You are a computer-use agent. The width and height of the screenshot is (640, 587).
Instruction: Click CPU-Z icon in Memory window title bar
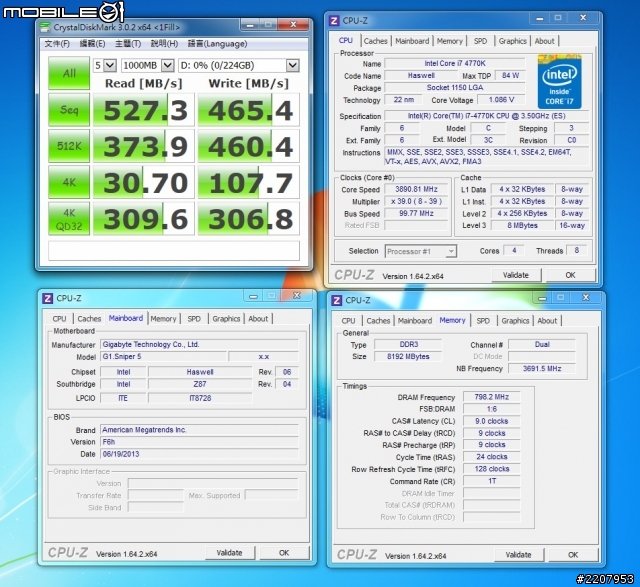(337, 300)
